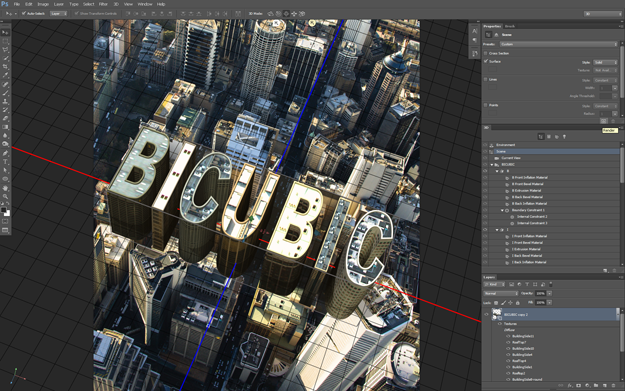Open the Lines Style dropdown
This screenshot has height=391, width=625.
coord(605,81)
